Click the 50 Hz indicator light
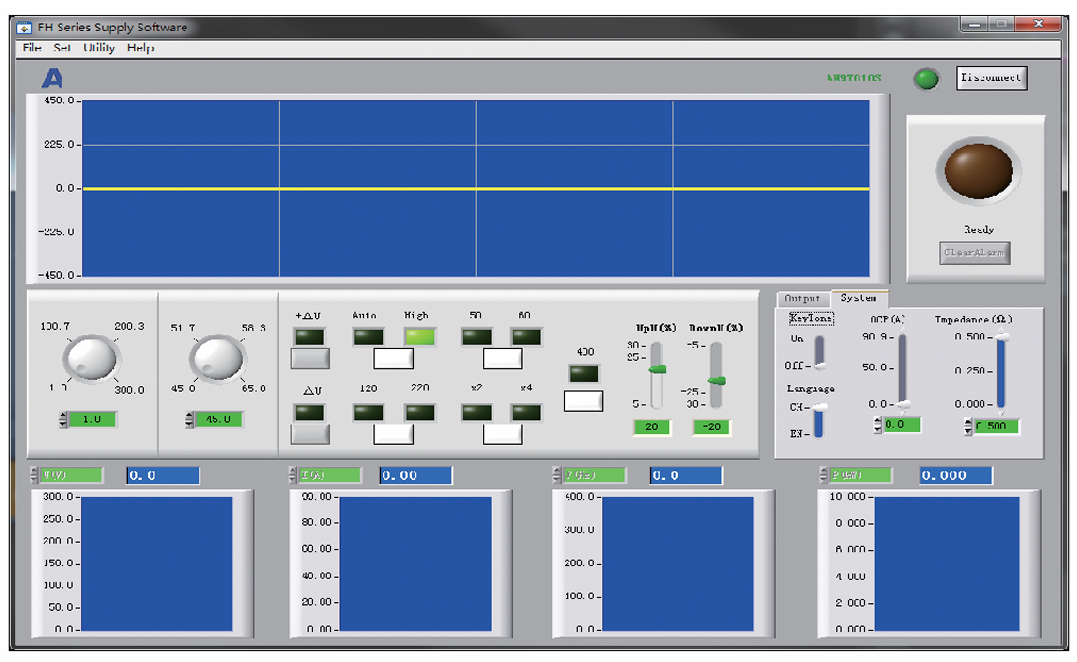Viewport: 1077px width, 662px height. (477, 337)
